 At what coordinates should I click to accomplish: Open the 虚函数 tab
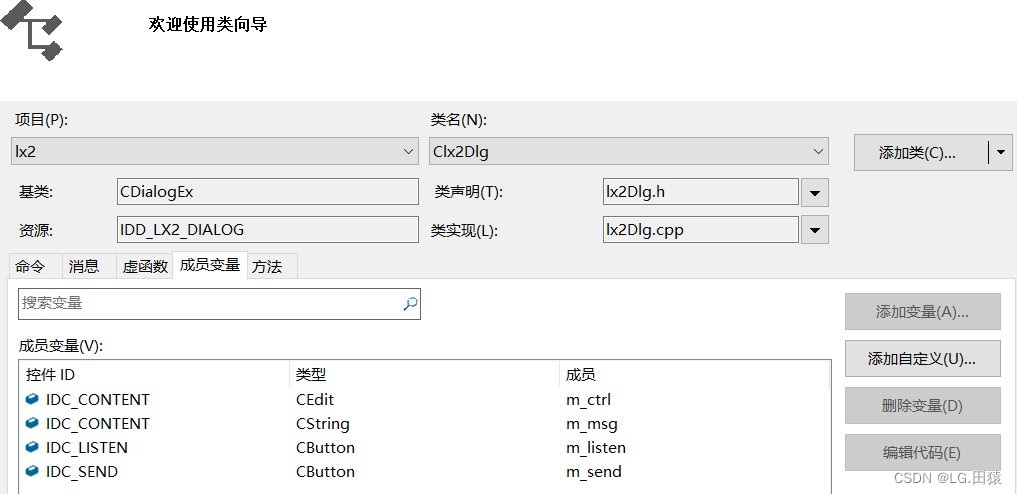[x=145, y=266]
